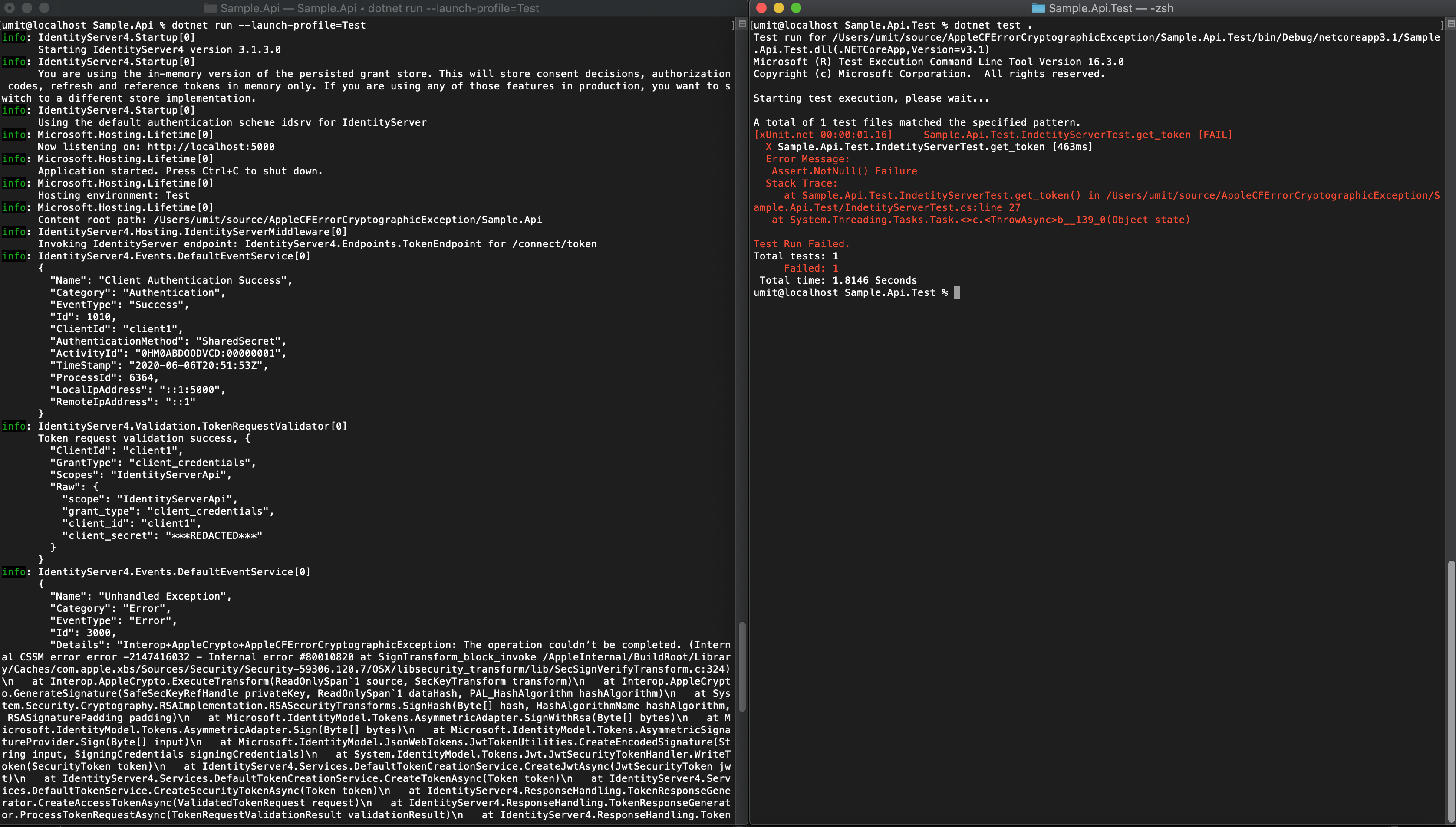Click the 'Sample.Api.Test — -zsh' window title

(1110, 8)
